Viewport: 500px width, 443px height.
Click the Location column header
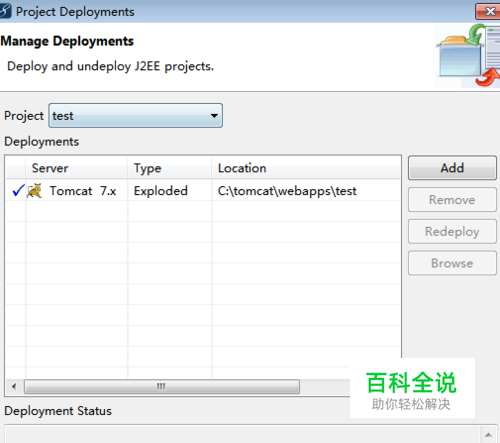click(306, 168)
